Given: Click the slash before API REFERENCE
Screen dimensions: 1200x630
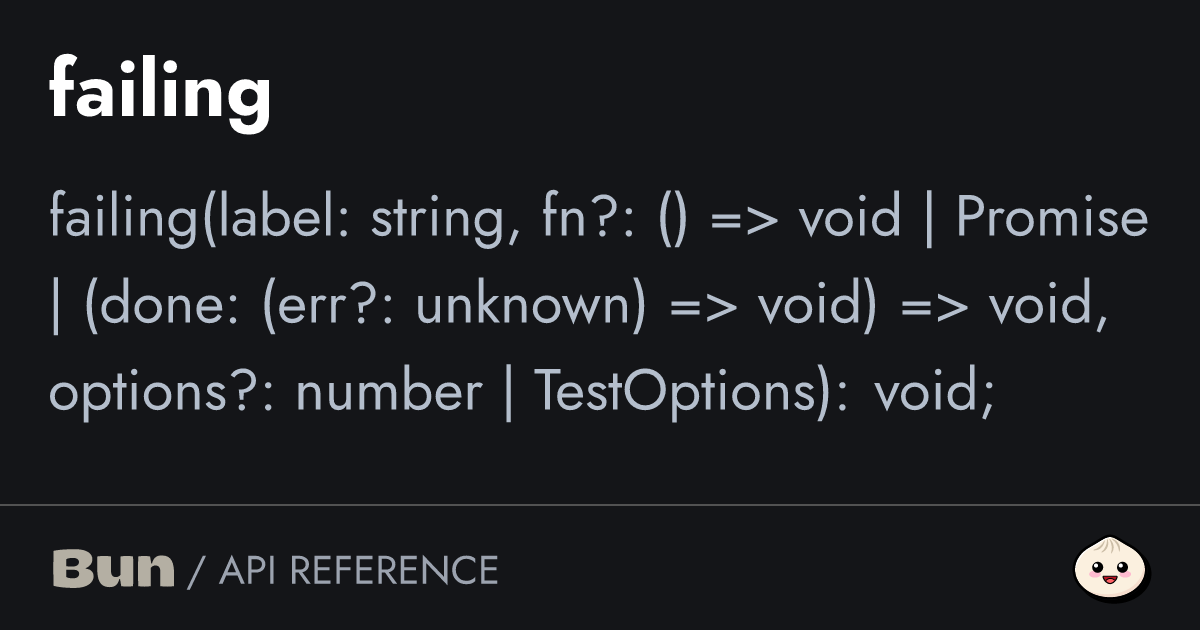Looking at the screenshot, I should pos(196,571).
